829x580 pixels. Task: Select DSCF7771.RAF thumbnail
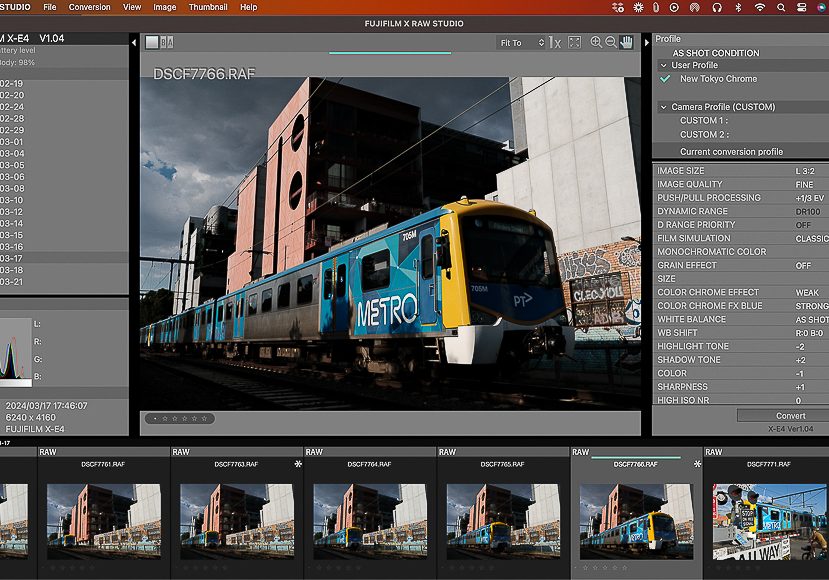point(770,521)
